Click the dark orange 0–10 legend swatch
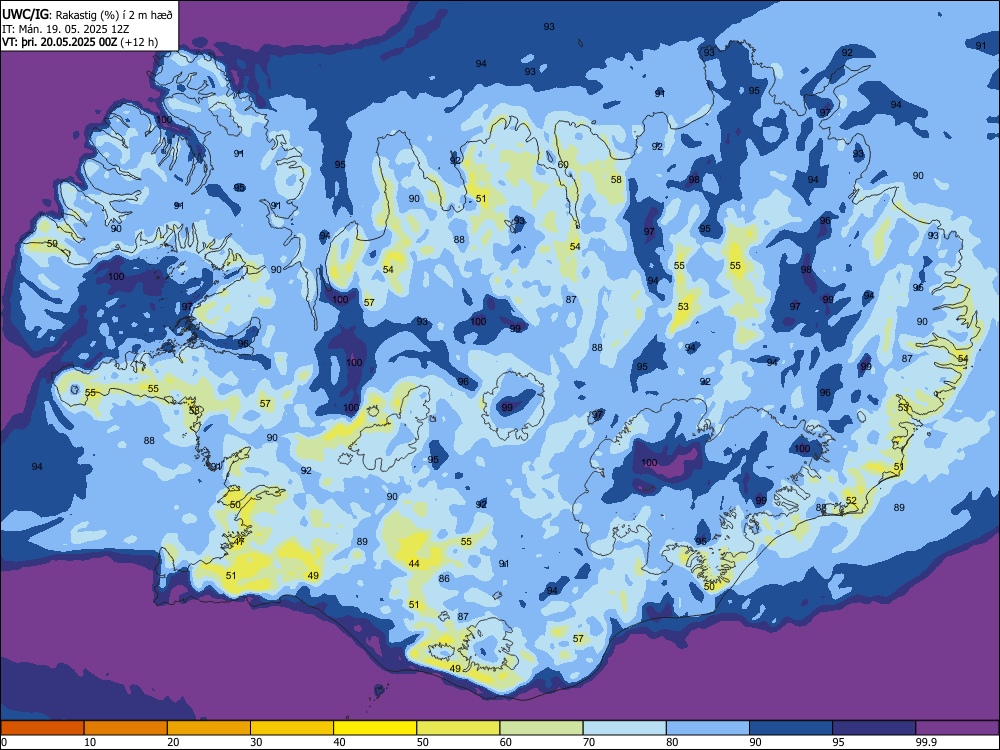 click(x=42, y=728)
